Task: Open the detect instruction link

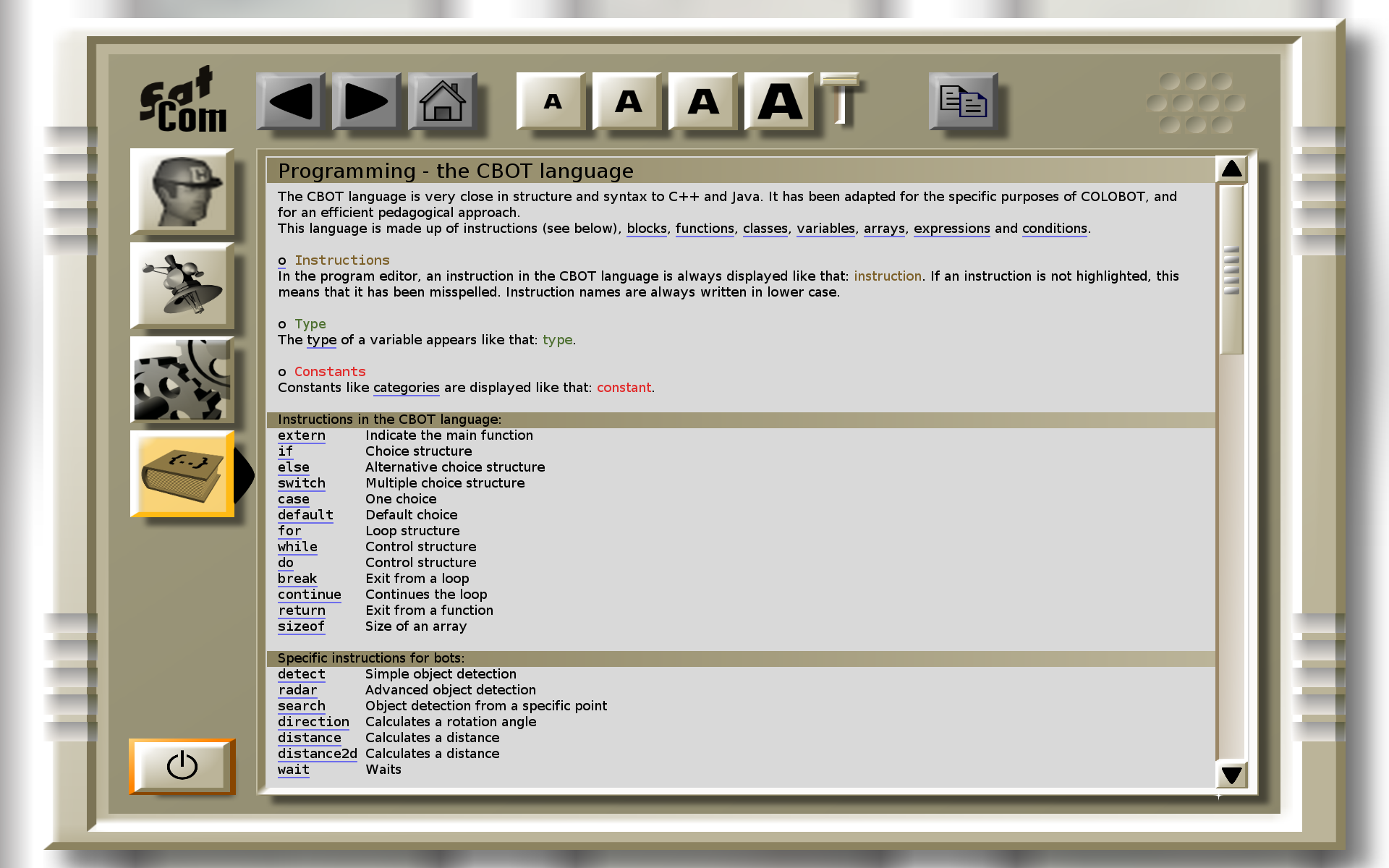Action: coord(301,674)
